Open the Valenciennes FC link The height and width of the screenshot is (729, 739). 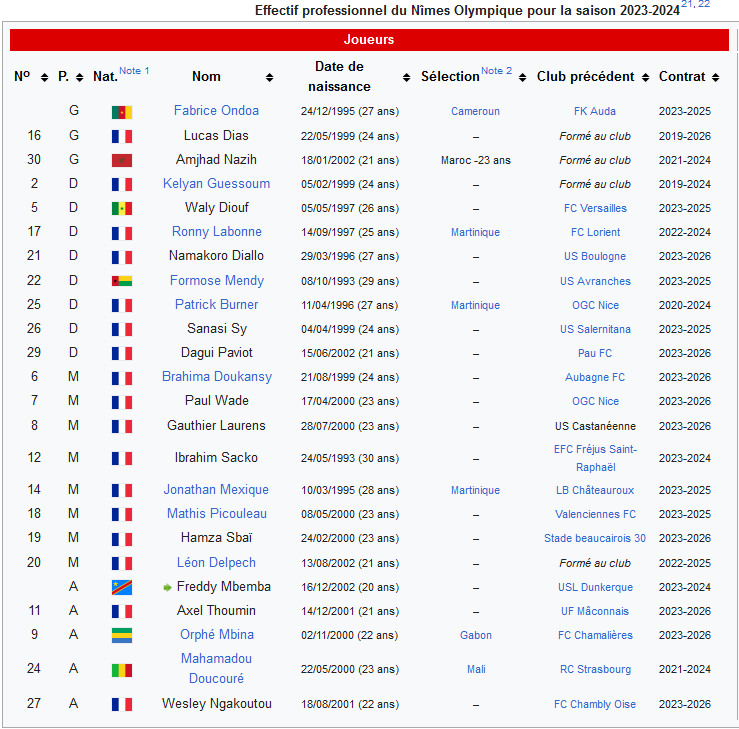click(595, 514)
